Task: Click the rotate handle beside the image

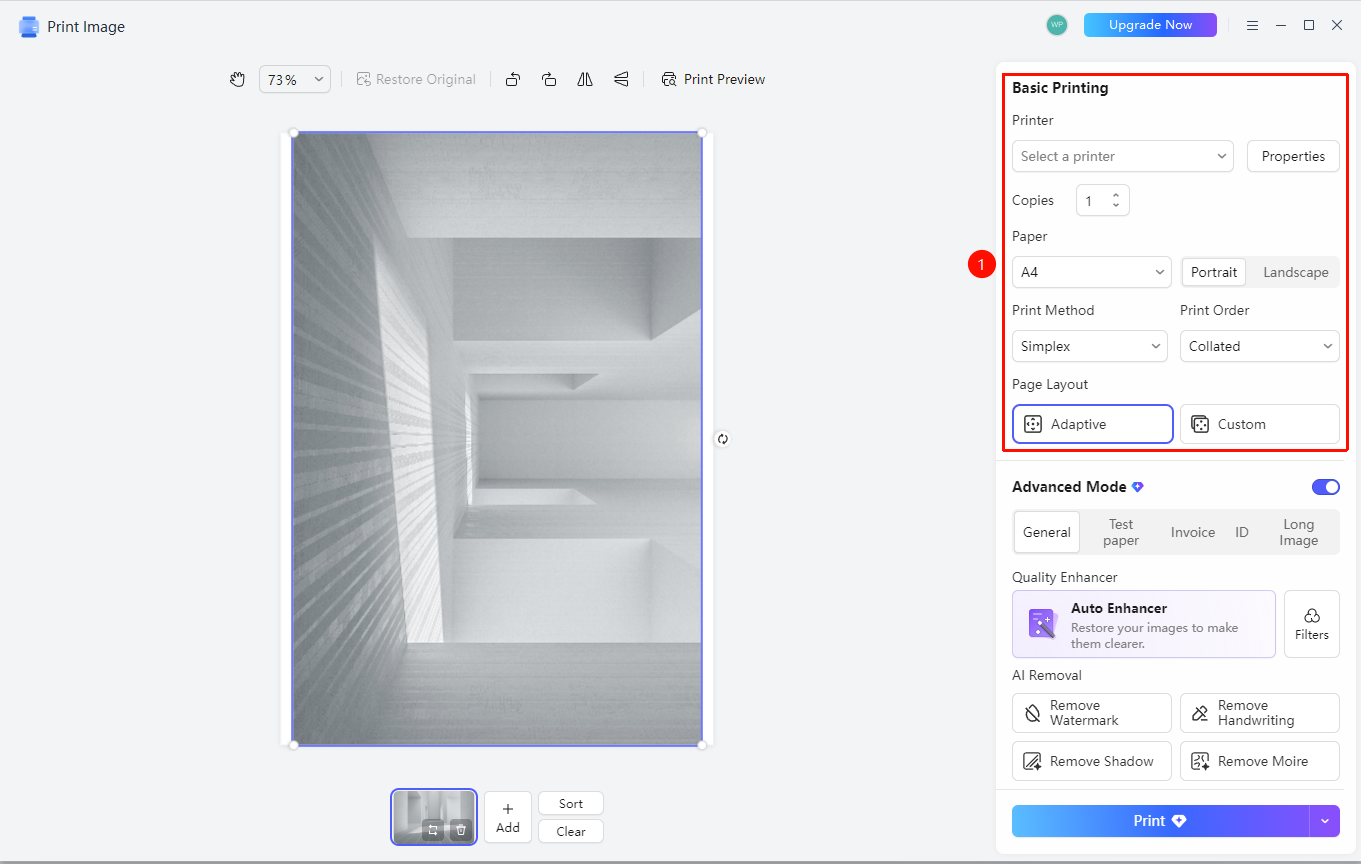Action: [722, 439]
